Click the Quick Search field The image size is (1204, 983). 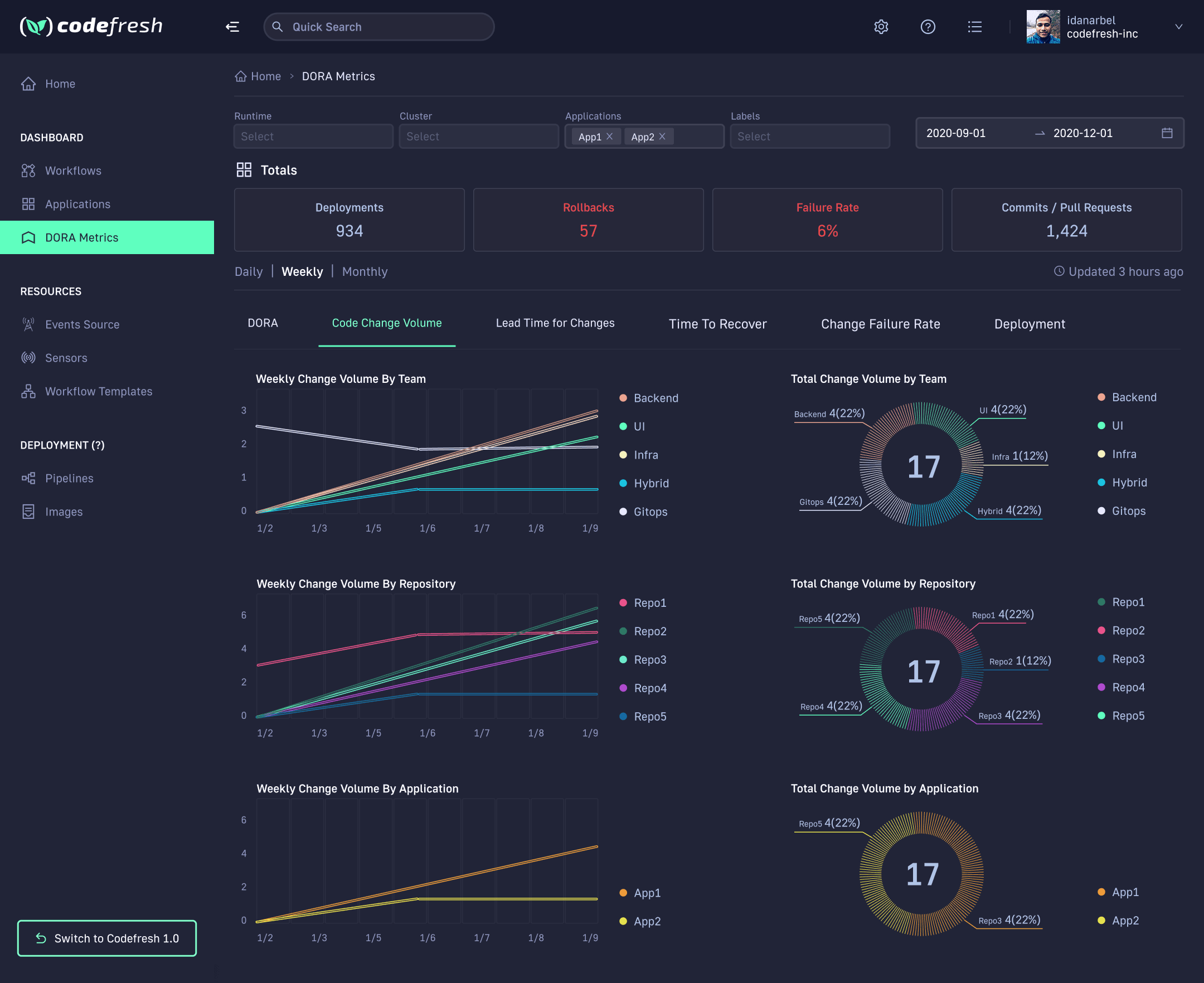(x=379, y=27)
